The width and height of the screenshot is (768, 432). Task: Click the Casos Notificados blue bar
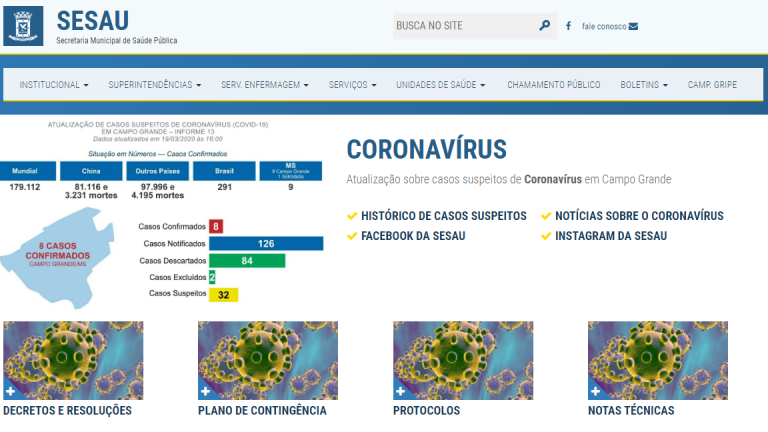pos(266,243)
